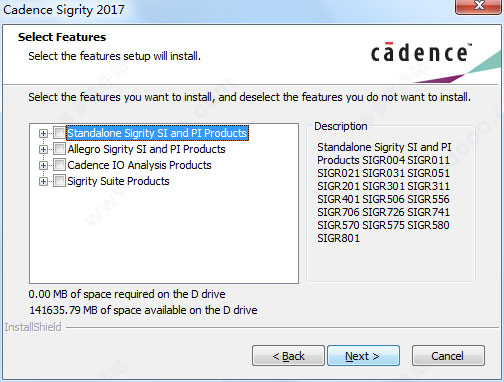
Task: Click the '141635.79 MB of space available' text
Action: [143, 310]
